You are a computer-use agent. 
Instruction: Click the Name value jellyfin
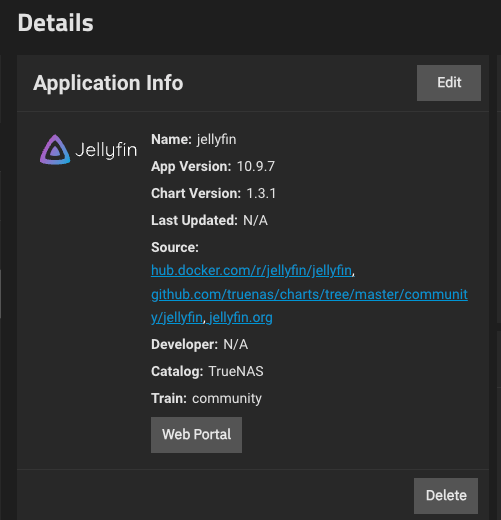(216, 140)
